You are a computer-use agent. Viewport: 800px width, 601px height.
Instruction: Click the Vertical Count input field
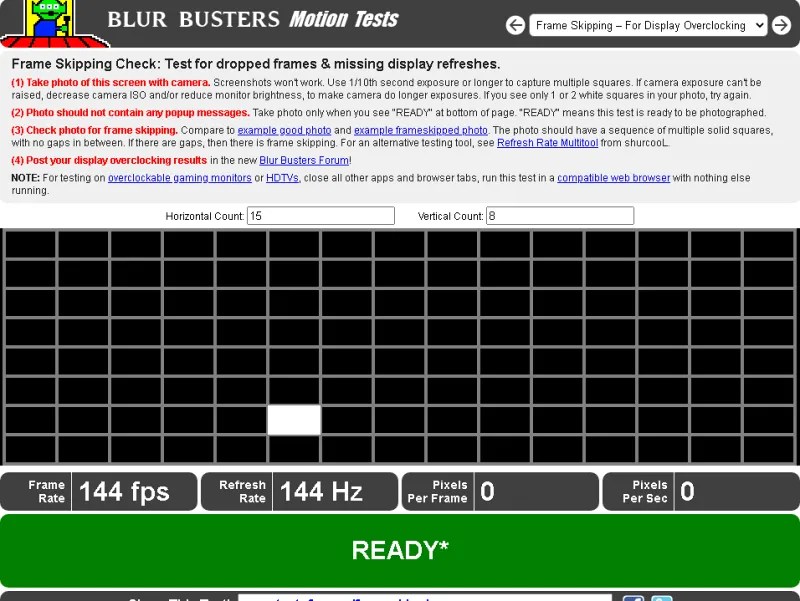[x=558, y=215]
